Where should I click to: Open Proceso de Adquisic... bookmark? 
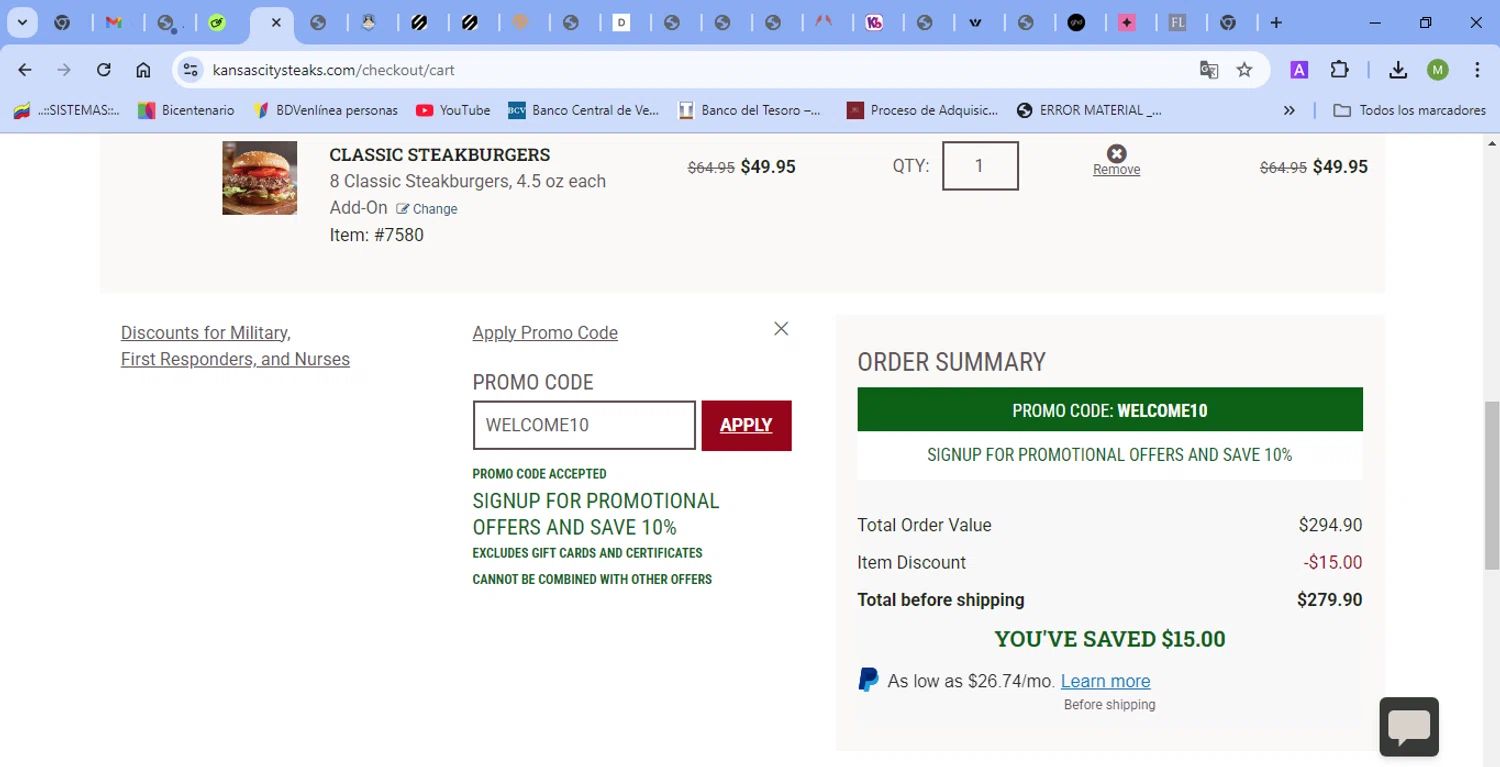coord(922,110)
